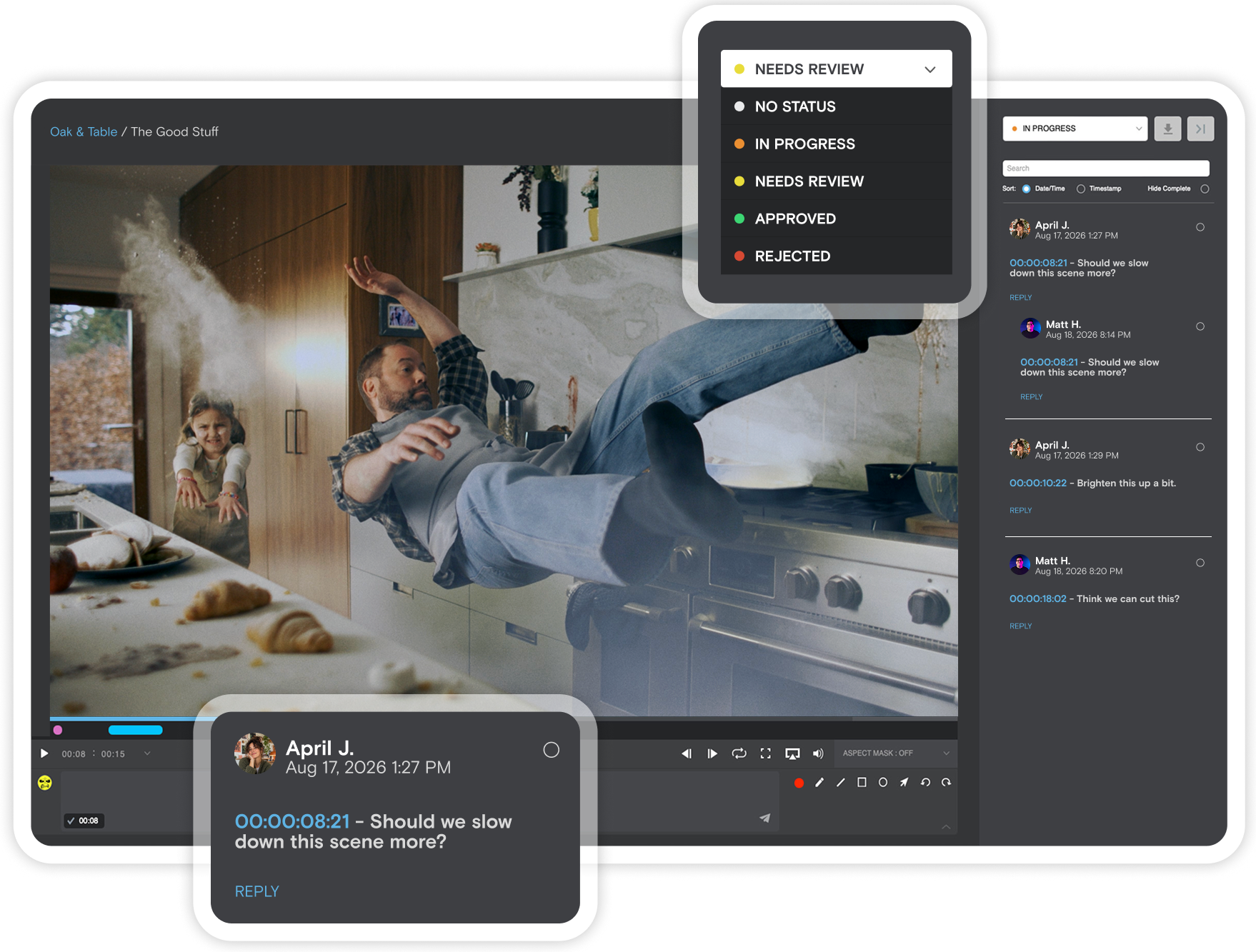Reply to the Brighten this up comment
This screenshot has height=952, width=1256.
pos(1020,511)
